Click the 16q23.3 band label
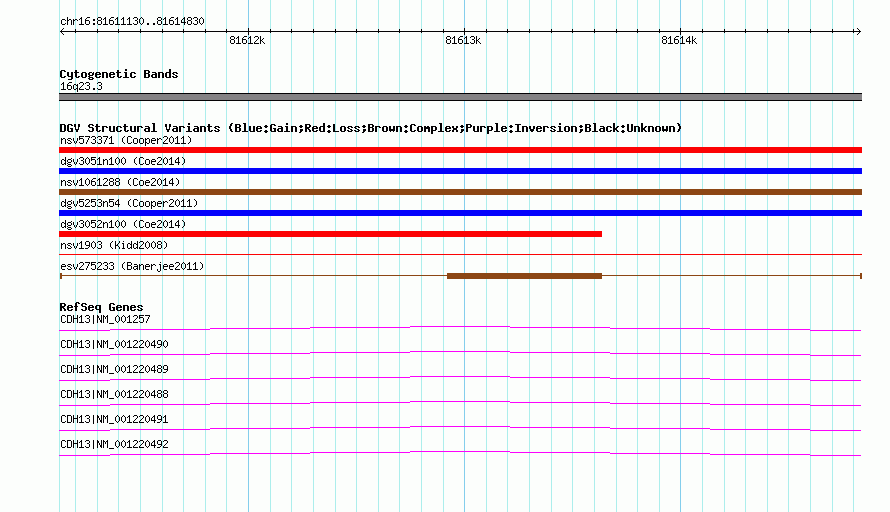The image size is (890, 512). coord(81,86)
